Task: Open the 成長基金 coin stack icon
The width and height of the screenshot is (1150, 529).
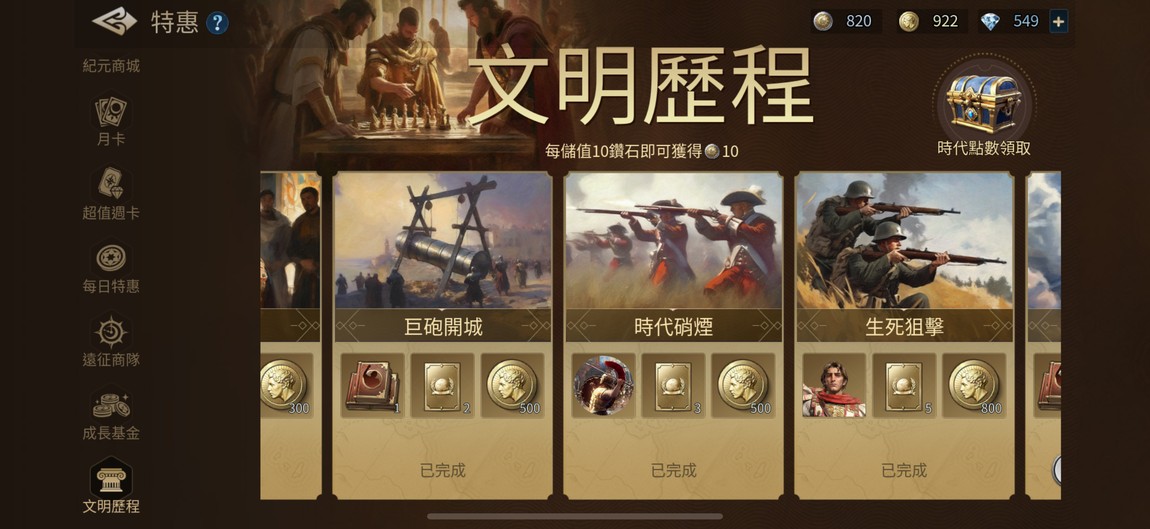Action: coord(111,404)
